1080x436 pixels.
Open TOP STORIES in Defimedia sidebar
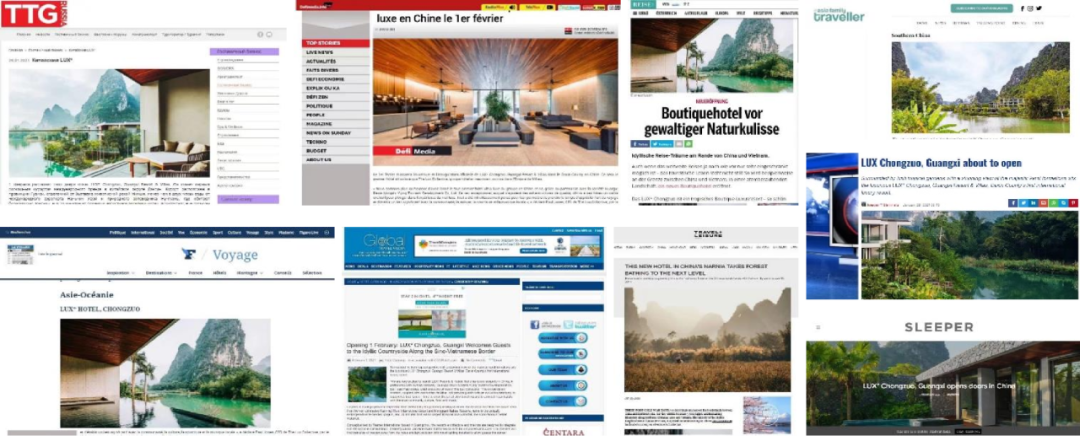point(335,43)
